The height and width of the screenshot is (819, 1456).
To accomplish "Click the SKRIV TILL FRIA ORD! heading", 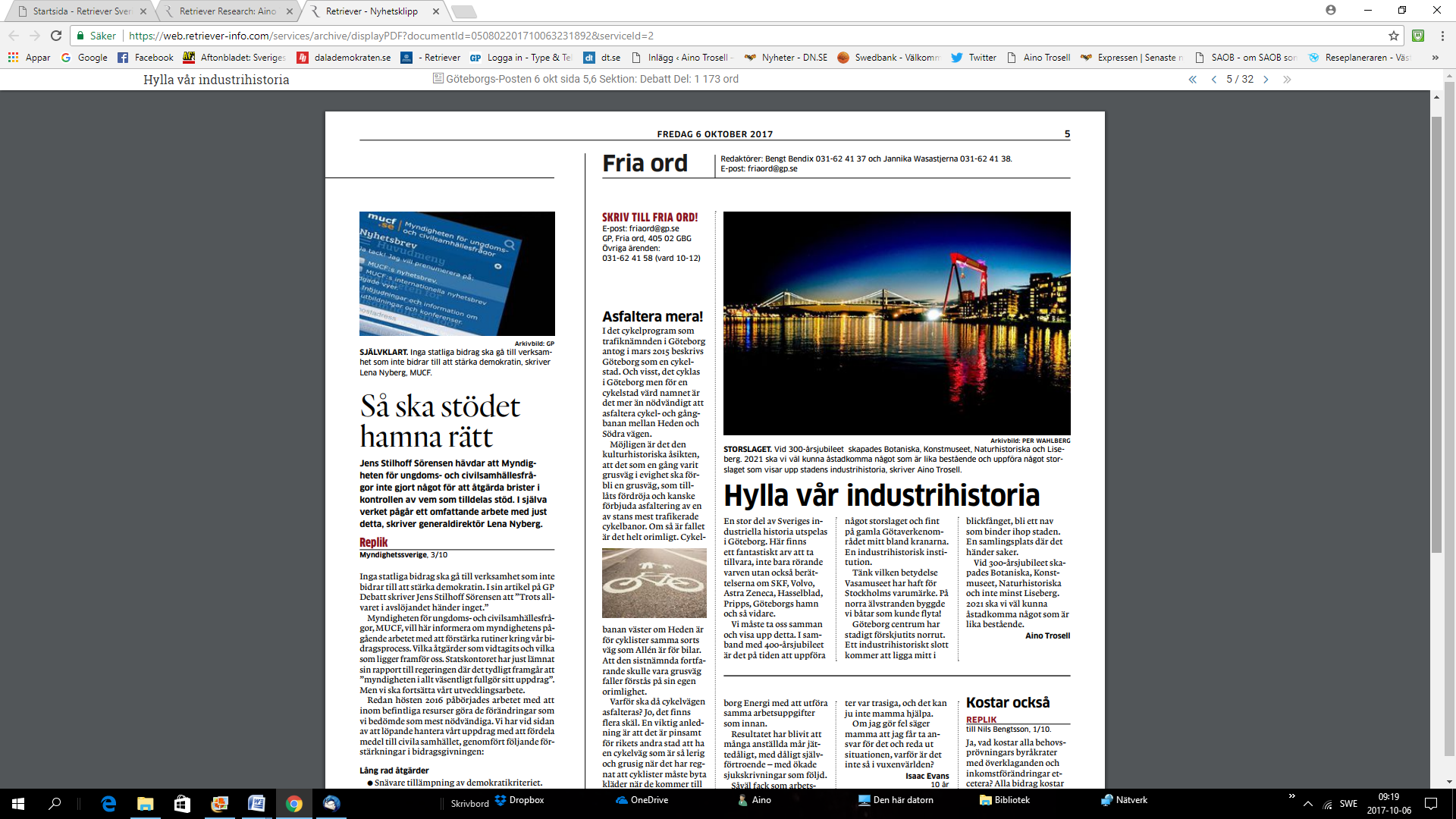I will click(x=650, y=217).
